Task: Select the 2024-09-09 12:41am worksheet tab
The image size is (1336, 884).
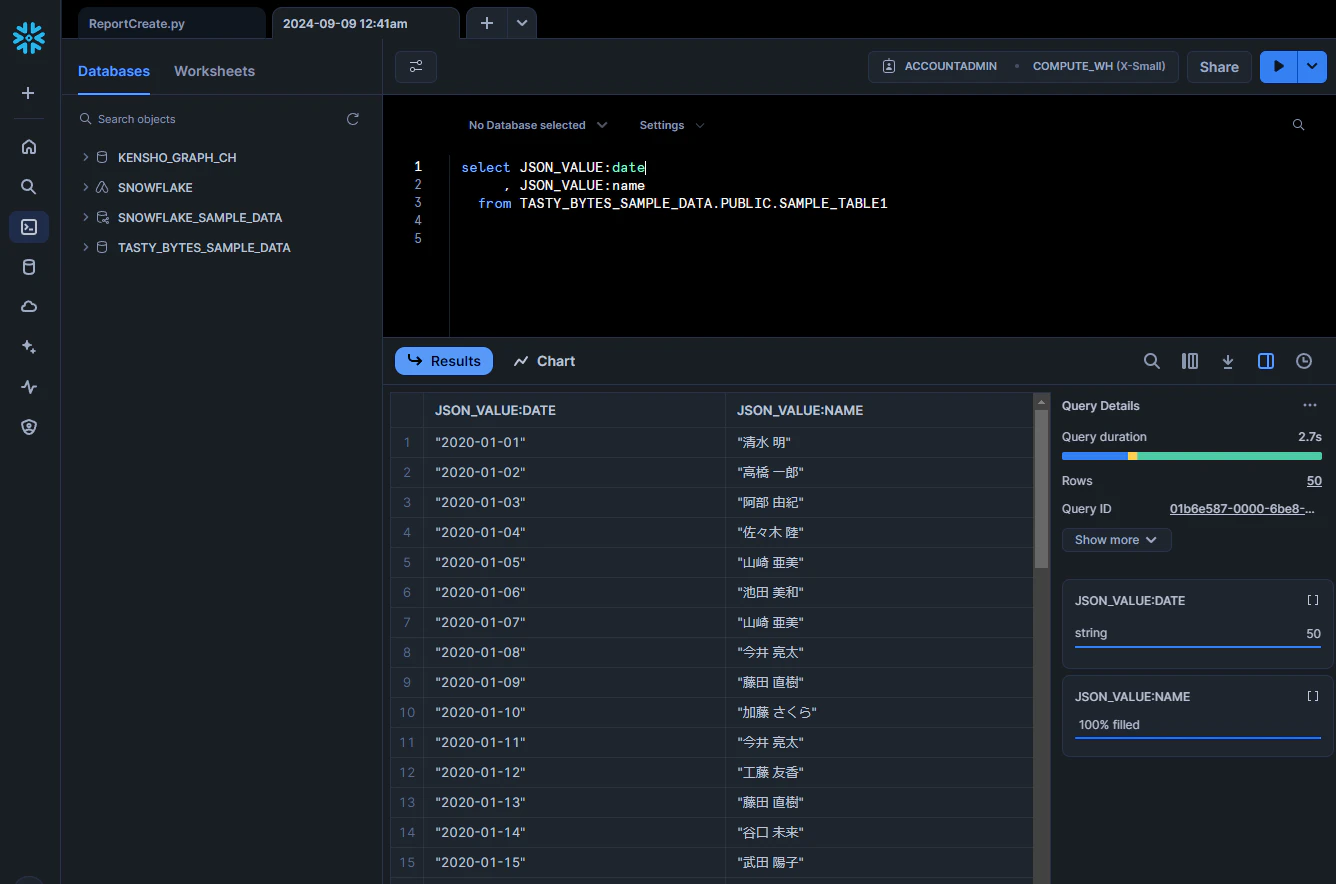Action: 365,23
